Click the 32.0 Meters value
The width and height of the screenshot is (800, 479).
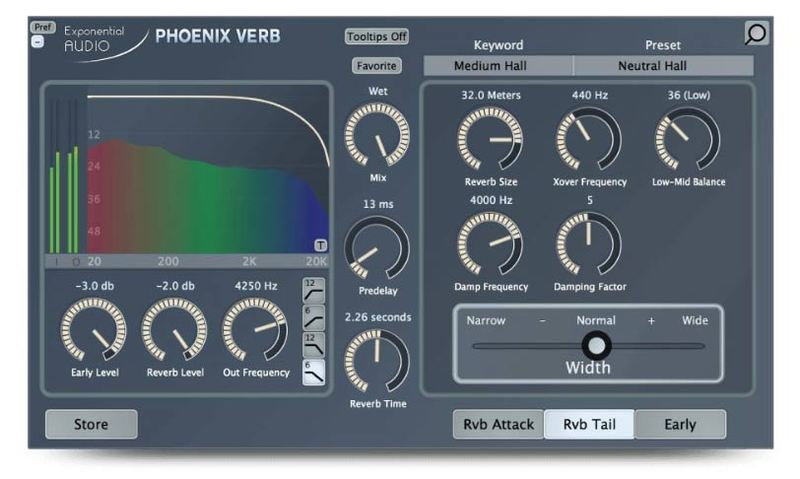click(491, 95)
